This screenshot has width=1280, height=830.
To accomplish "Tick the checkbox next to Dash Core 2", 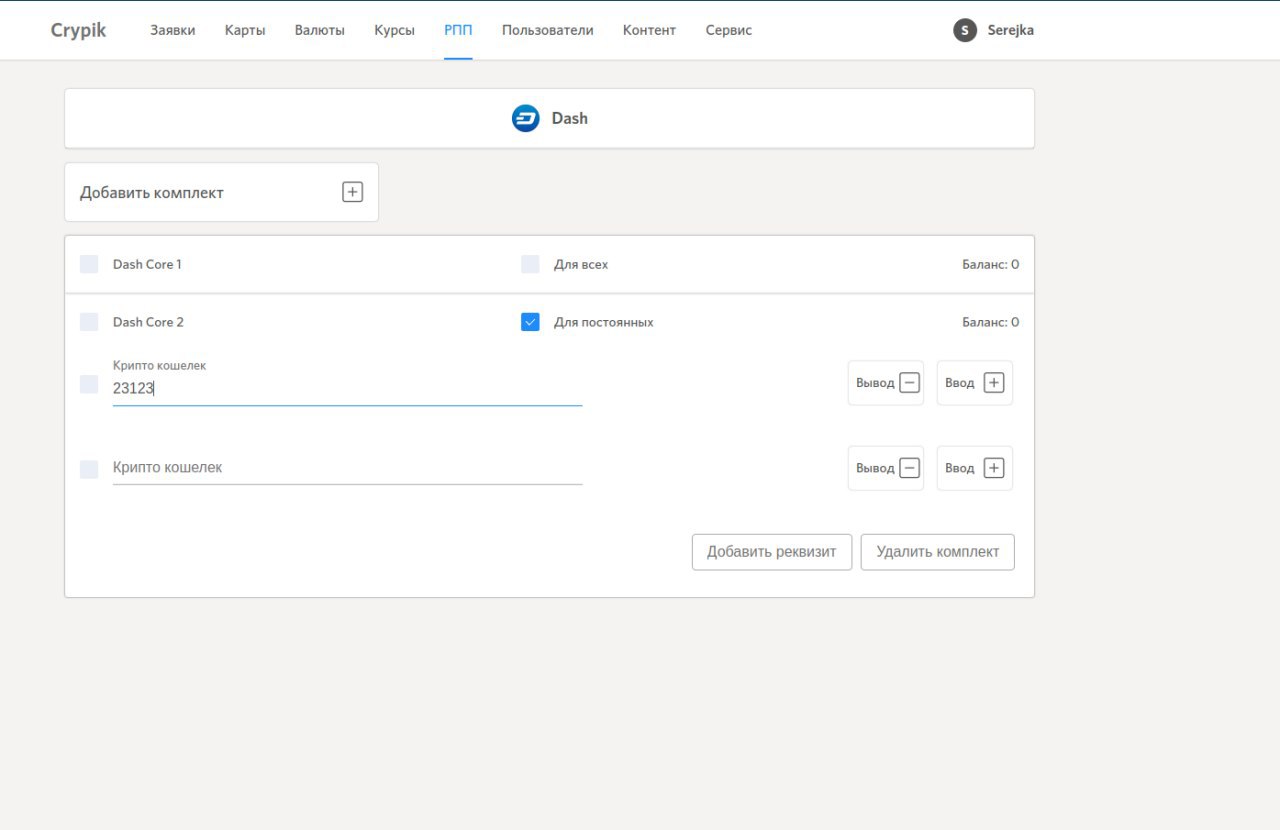I will click(89, 322).
